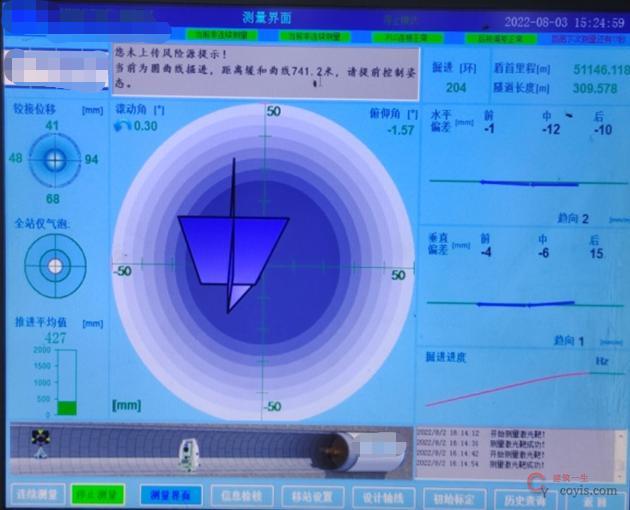Open the 信息检核 page

tap(242, 496)
